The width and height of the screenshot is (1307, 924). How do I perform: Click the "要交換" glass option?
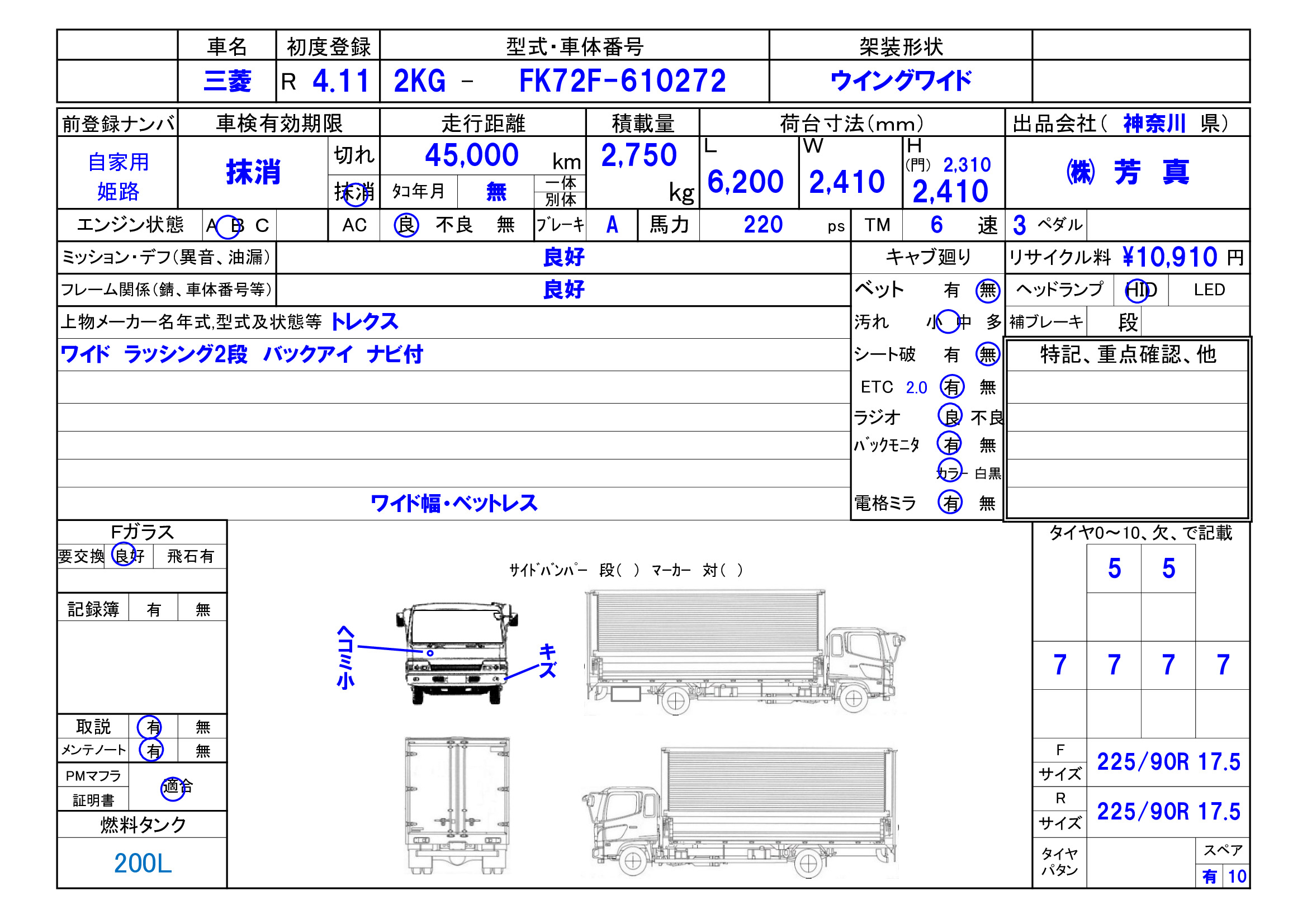81,556
